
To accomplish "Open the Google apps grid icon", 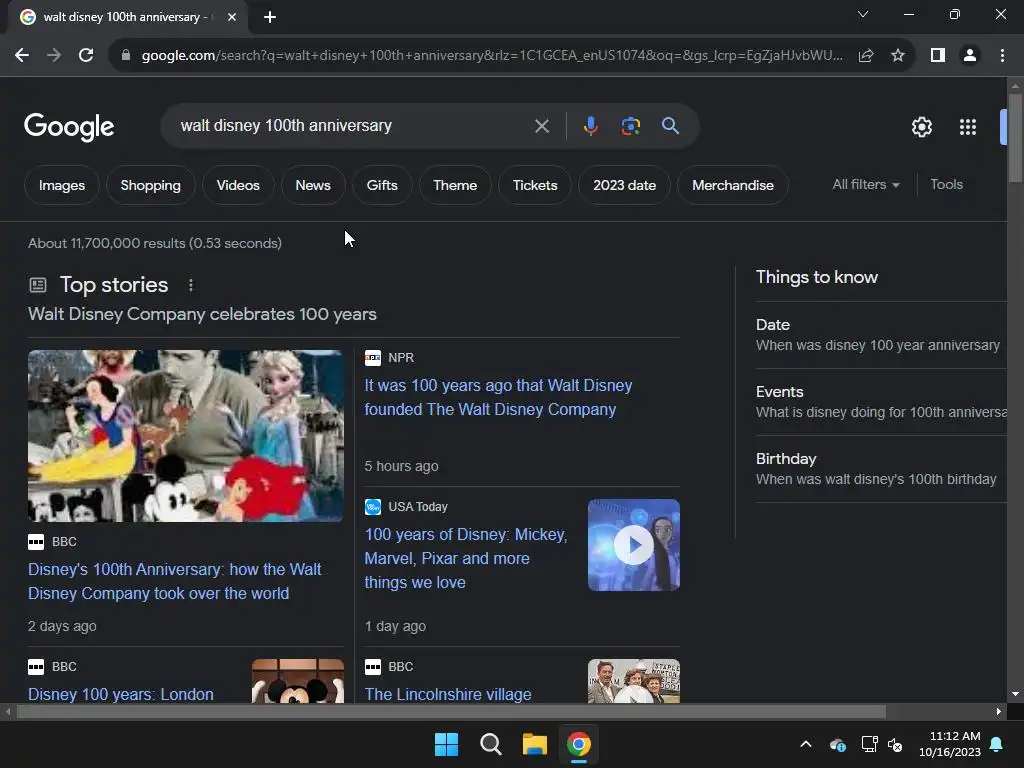I will 968,127.
